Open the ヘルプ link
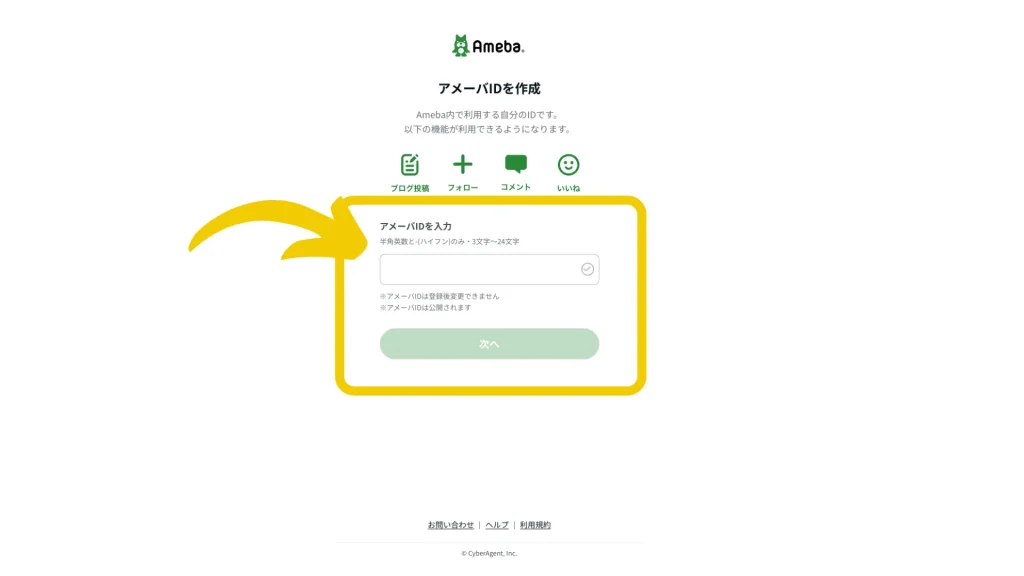The width and height of the screenshot is (1024, 576). [496, 525]
